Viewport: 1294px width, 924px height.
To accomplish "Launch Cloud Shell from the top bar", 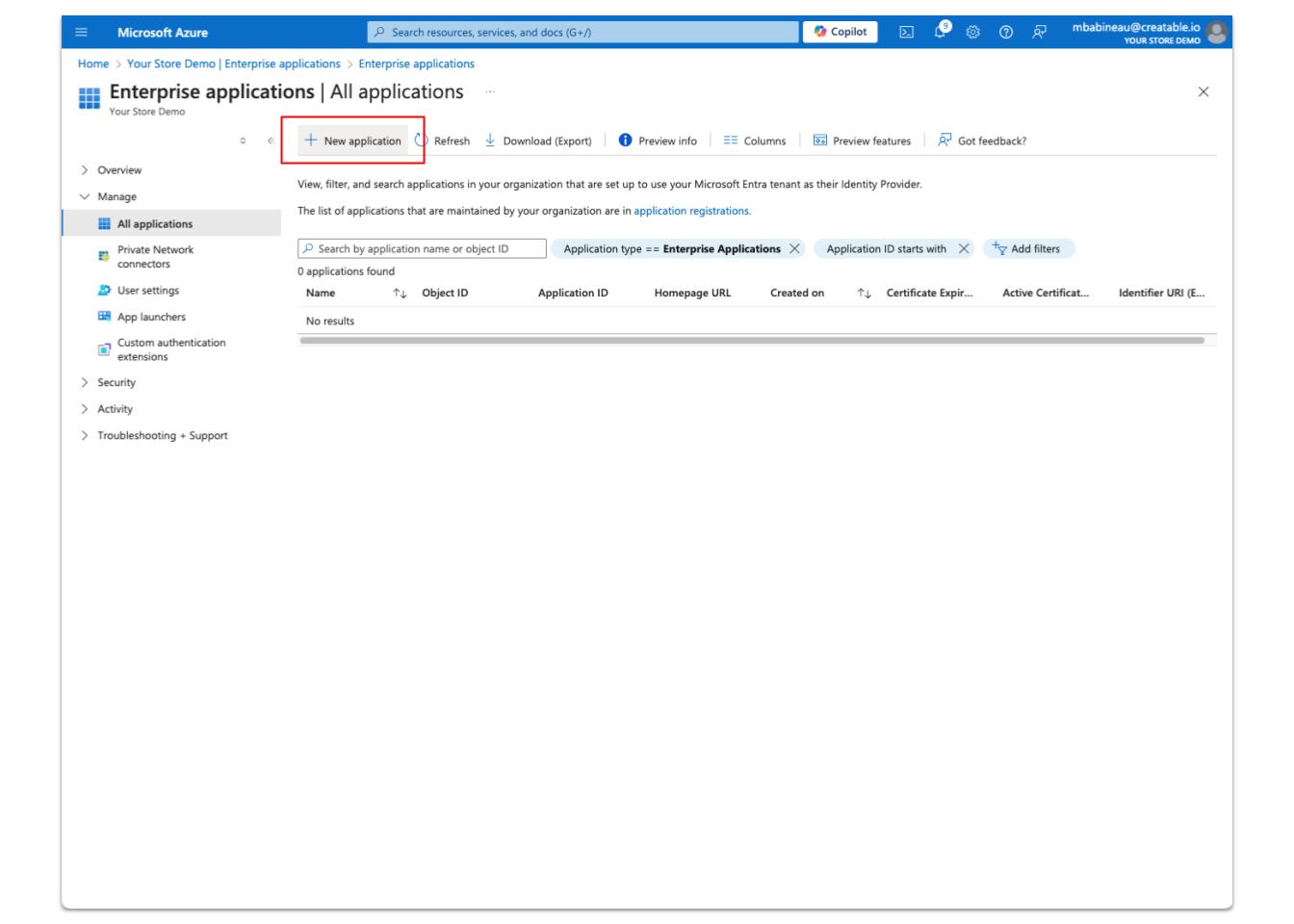I will point(906,32).
